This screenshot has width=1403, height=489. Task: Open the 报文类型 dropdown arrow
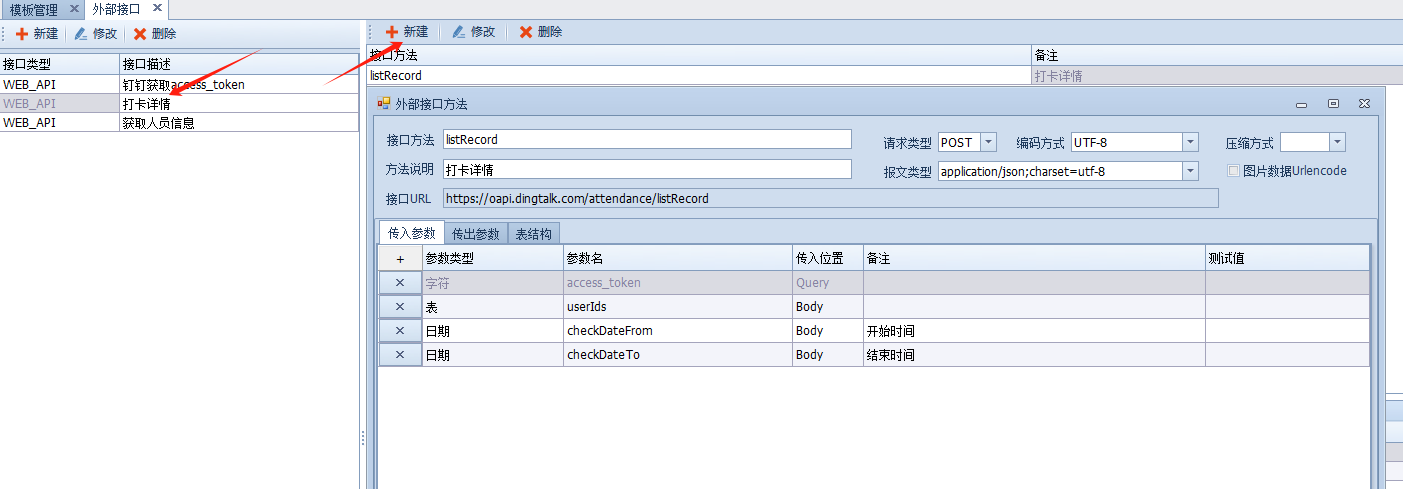coord(1190,172)
